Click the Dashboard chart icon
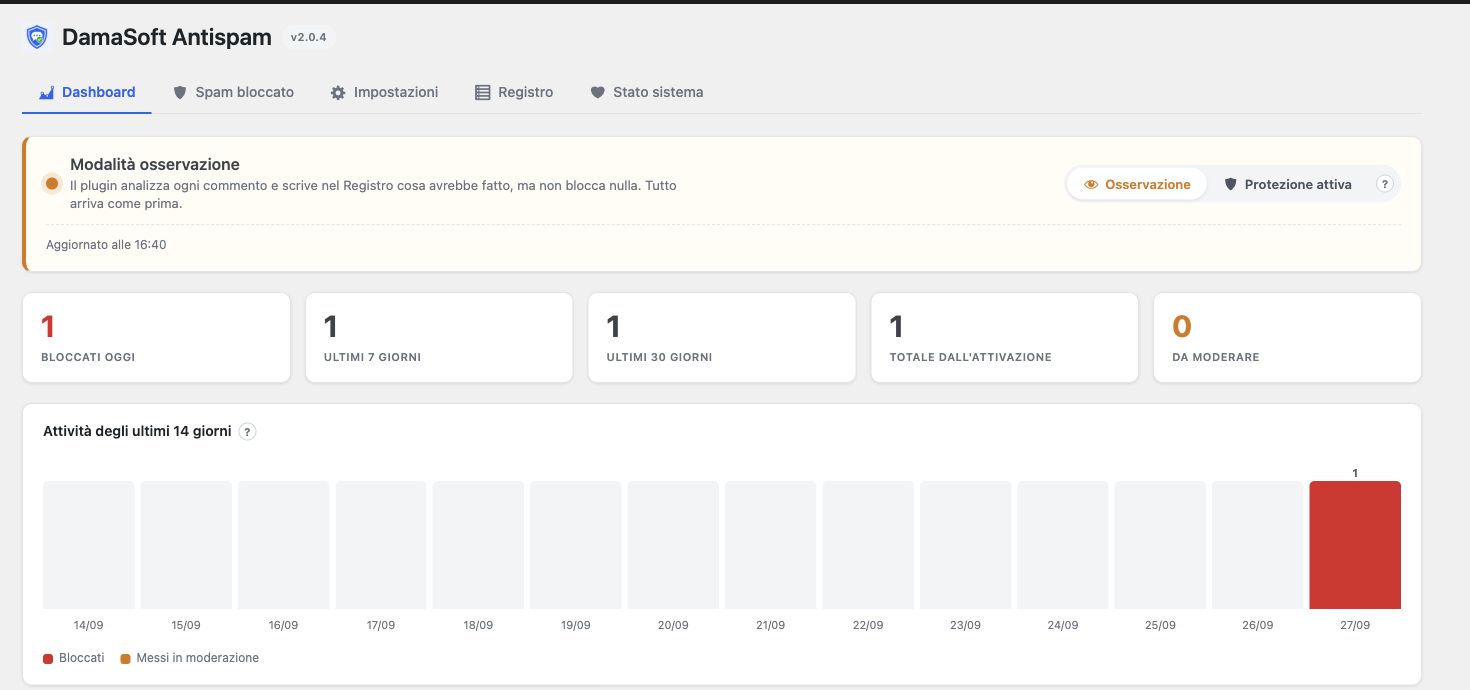 pos(46,92)
